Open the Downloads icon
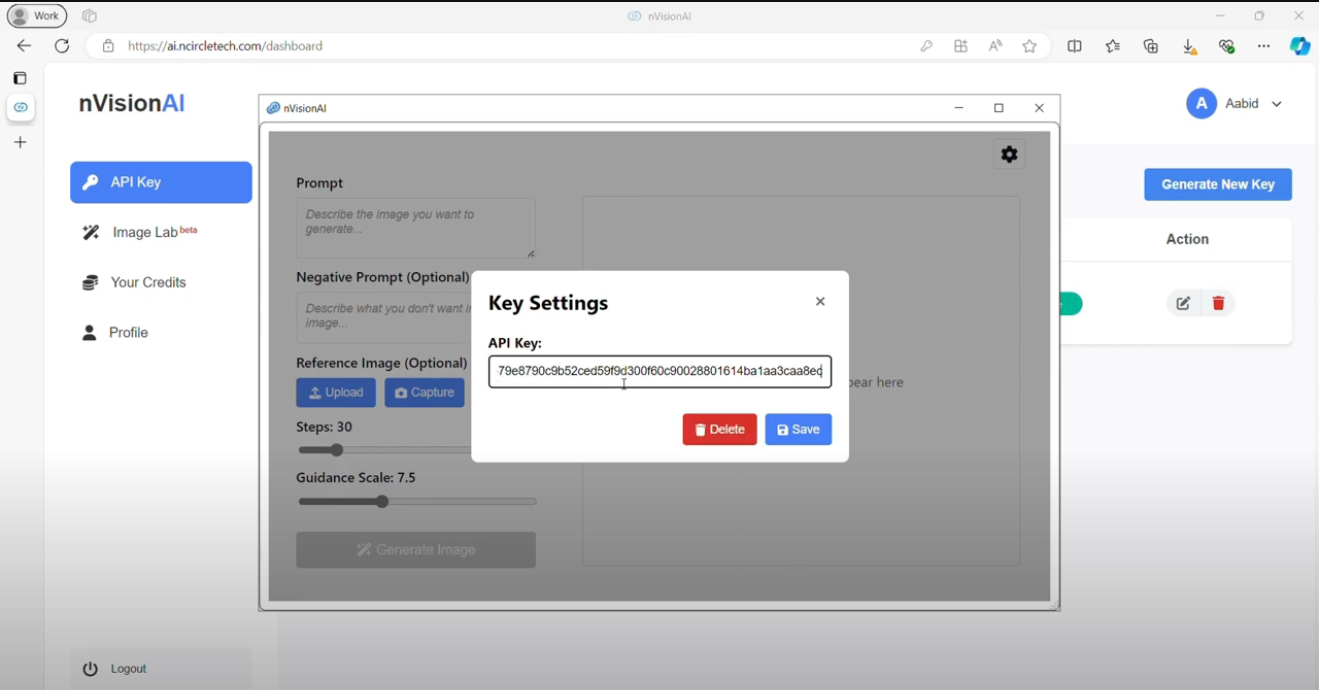The width and height of the screenshot is (1319, 690). (x=1189, y=46)
